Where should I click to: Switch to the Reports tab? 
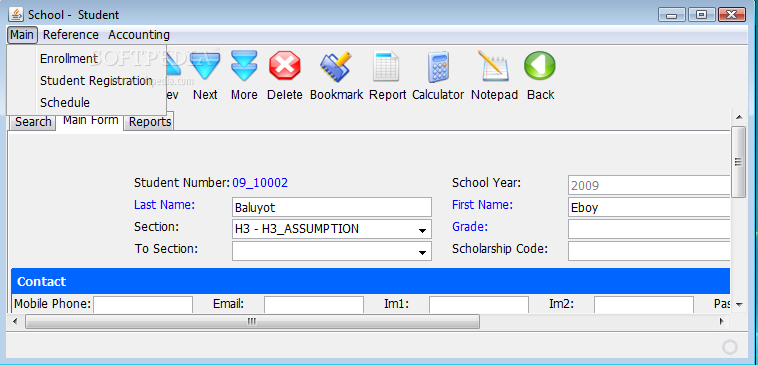pyautogui.click(x=150, y=122)
